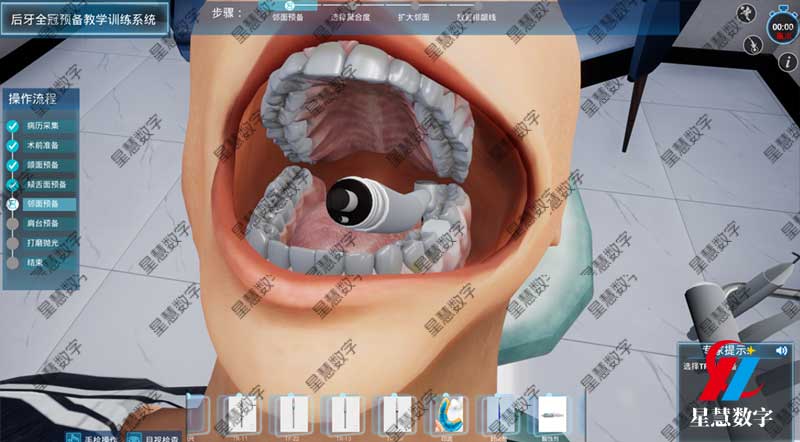Select the 邻面预备 step at top
Screen dimensions: 800x442
coord(290,18)
